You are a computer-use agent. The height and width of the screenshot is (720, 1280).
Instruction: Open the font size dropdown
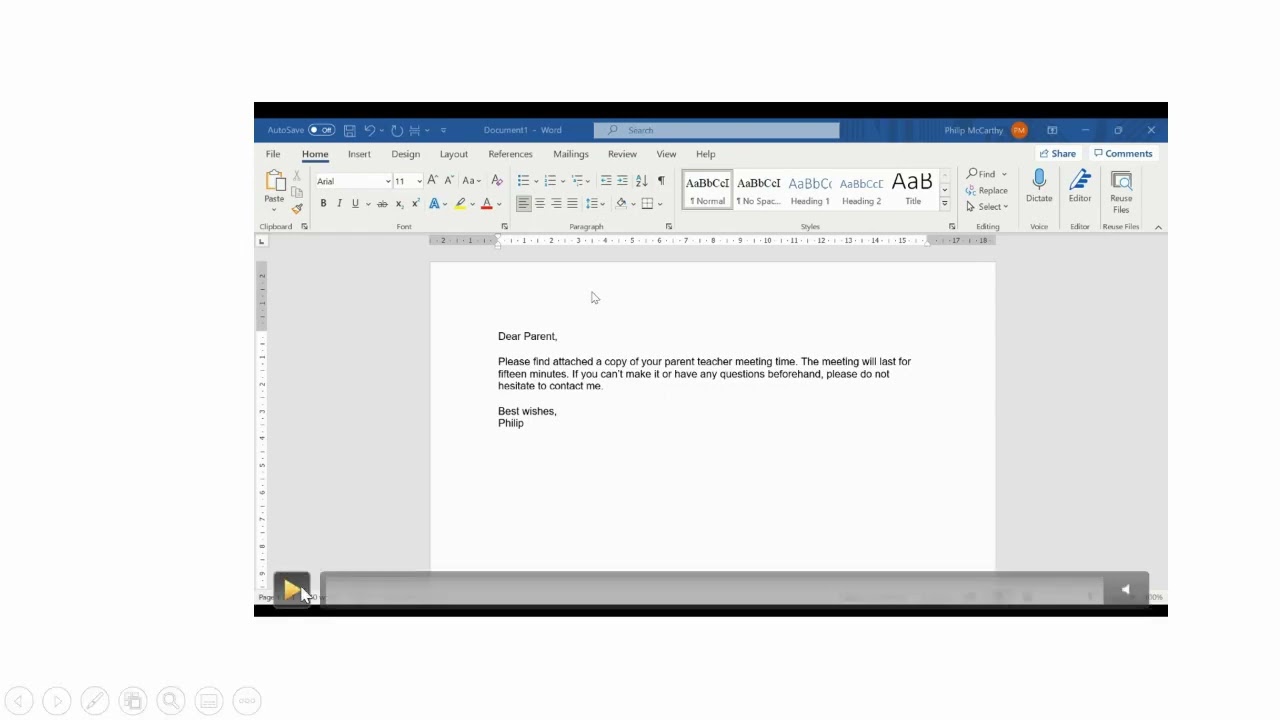click(x=419, y=181)
